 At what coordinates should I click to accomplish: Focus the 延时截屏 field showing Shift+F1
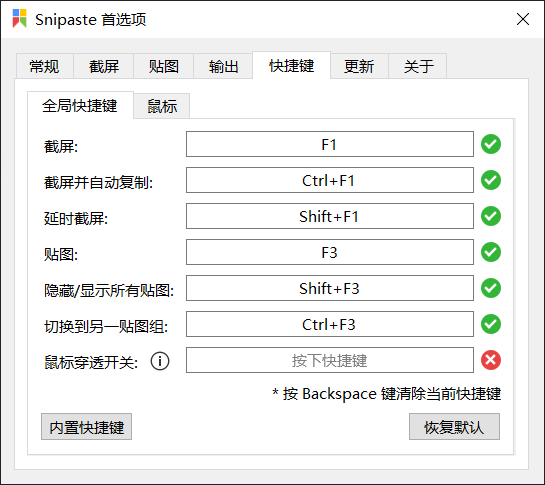(x=330, y=216)
